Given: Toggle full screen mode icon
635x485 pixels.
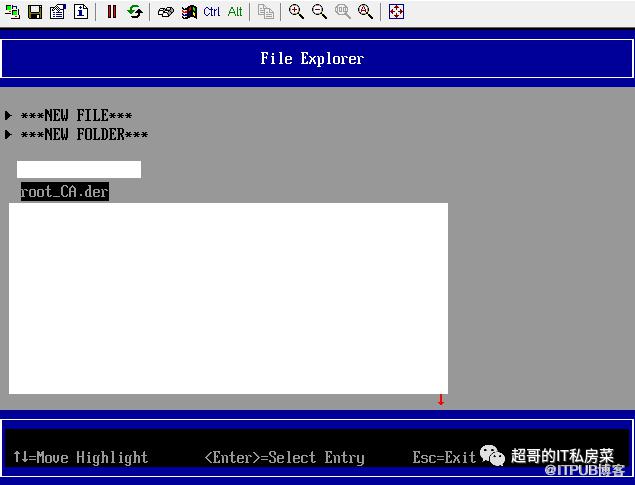Looking at the screenshot, I should 396,12.
